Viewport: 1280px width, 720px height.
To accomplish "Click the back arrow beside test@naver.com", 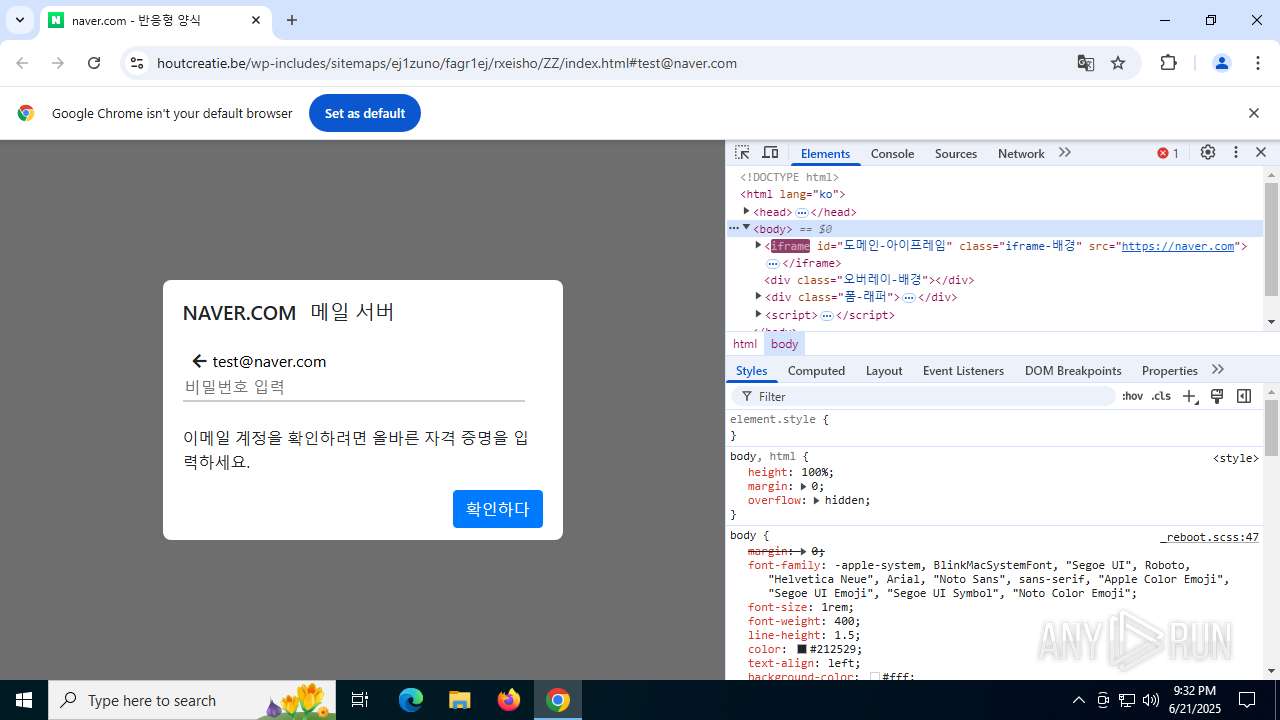I will click(x=199, y=361).
